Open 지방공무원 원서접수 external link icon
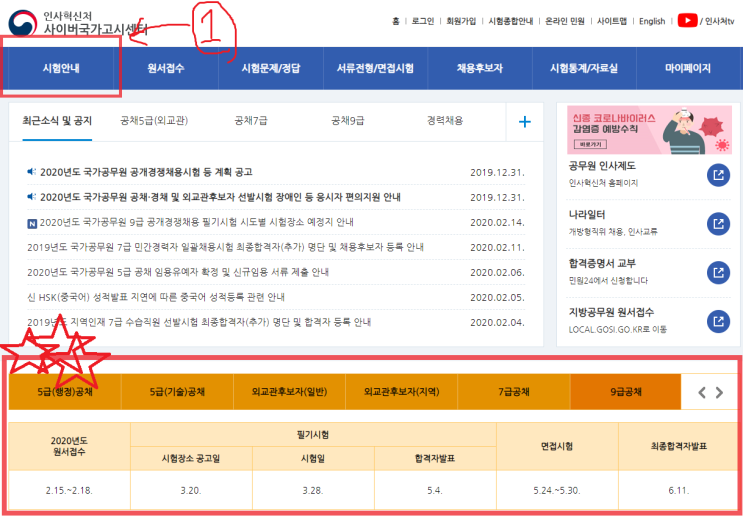Screen dimensions: 743x518 (718, 321)
